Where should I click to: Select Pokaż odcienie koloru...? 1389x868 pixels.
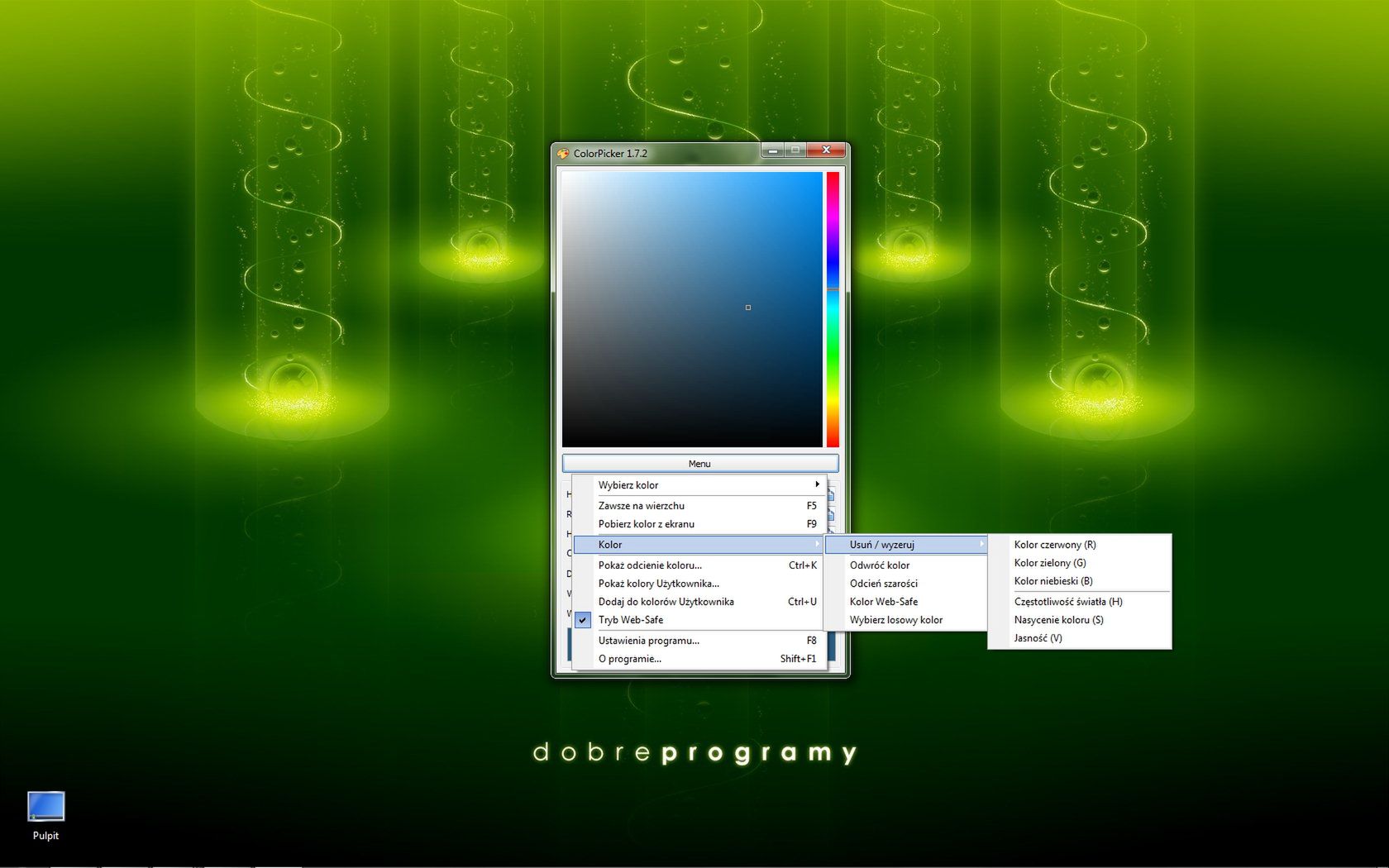pos(699,565)
